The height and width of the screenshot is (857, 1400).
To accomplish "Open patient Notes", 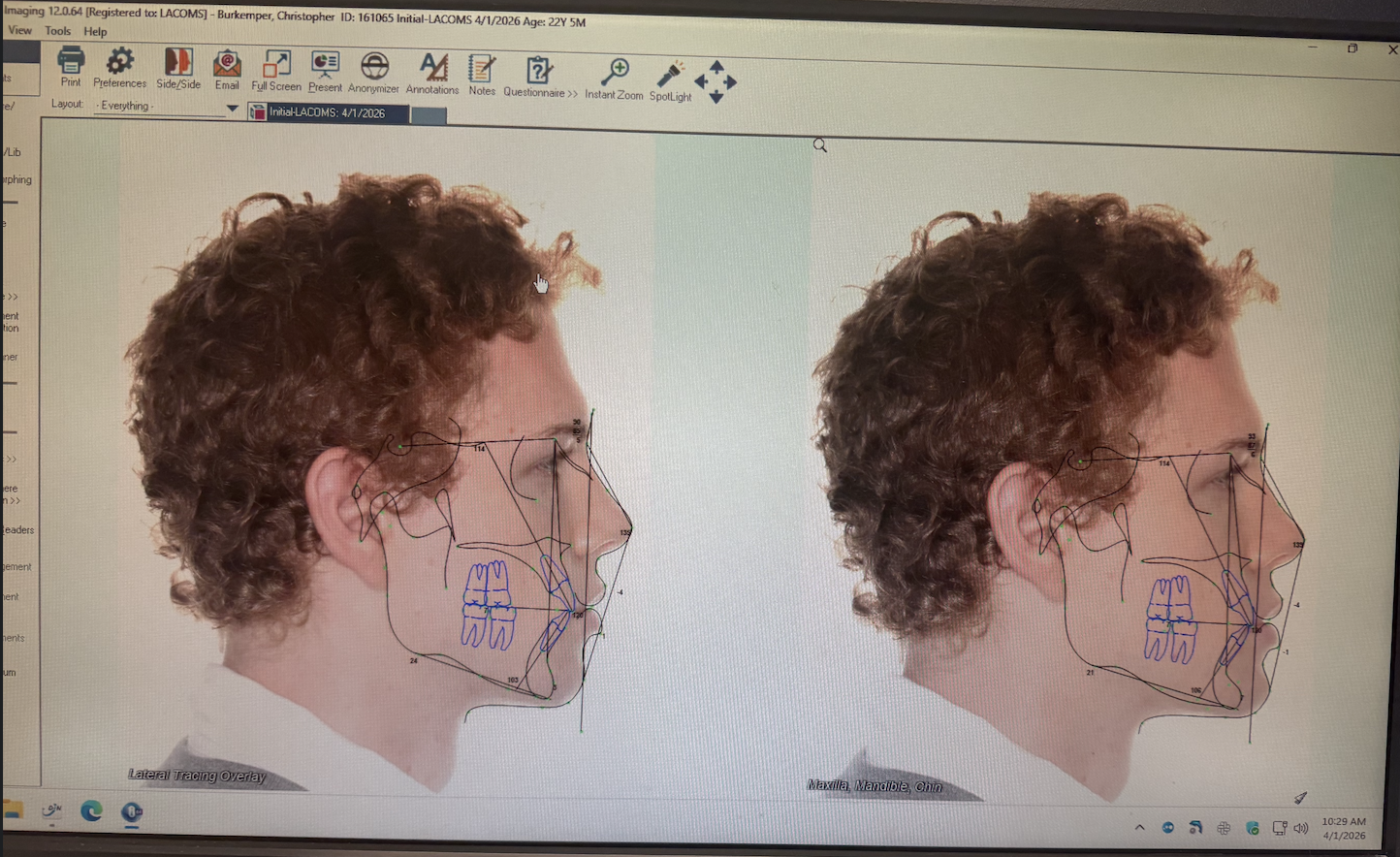I will [482, 73].
